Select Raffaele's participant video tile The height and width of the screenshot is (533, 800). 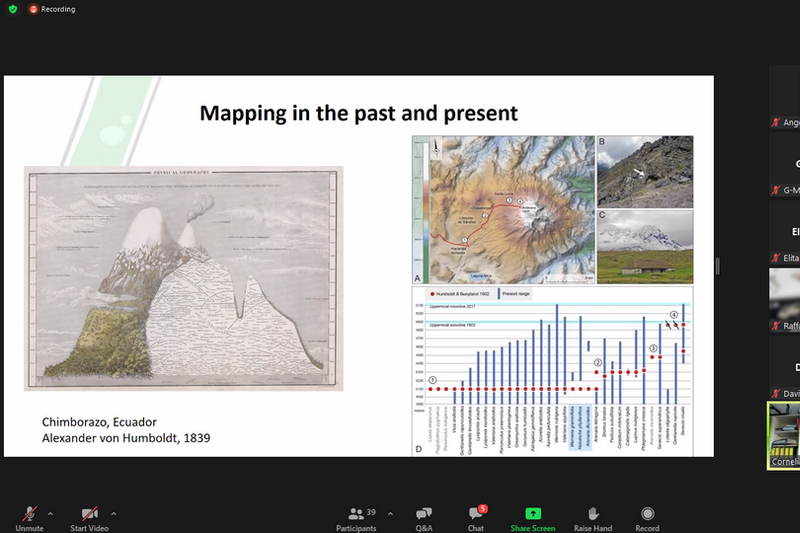point(785,300)
